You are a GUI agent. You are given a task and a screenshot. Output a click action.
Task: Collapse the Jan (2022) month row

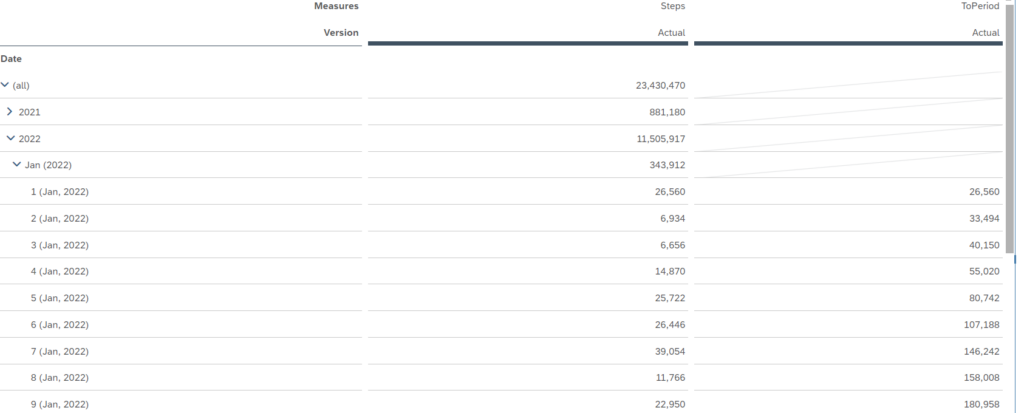click(16, 165)
